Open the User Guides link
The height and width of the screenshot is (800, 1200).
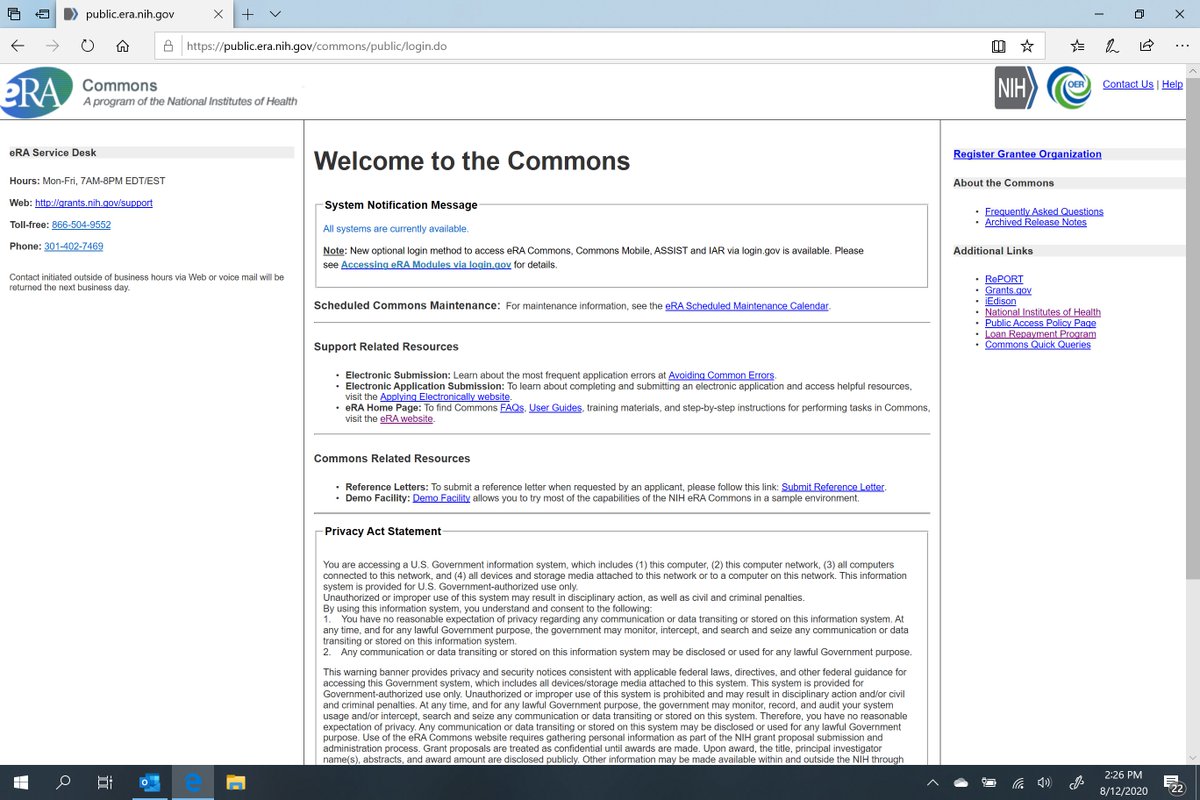[555, 408]
